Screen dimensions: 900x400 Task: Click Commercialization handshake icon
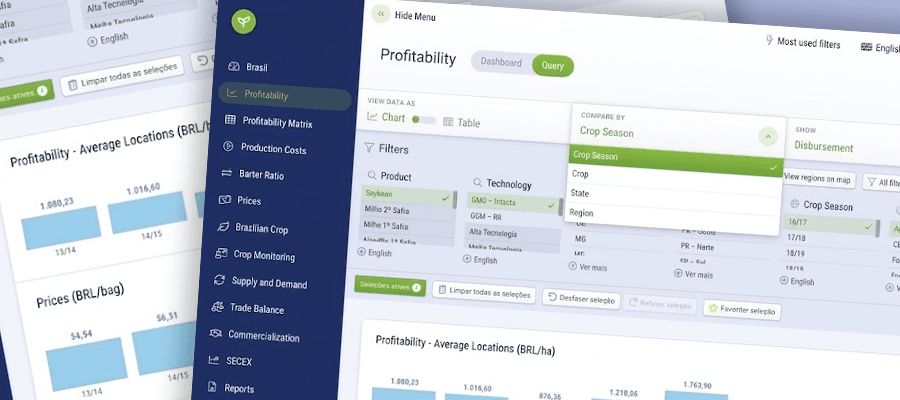(x=216, y=333)
